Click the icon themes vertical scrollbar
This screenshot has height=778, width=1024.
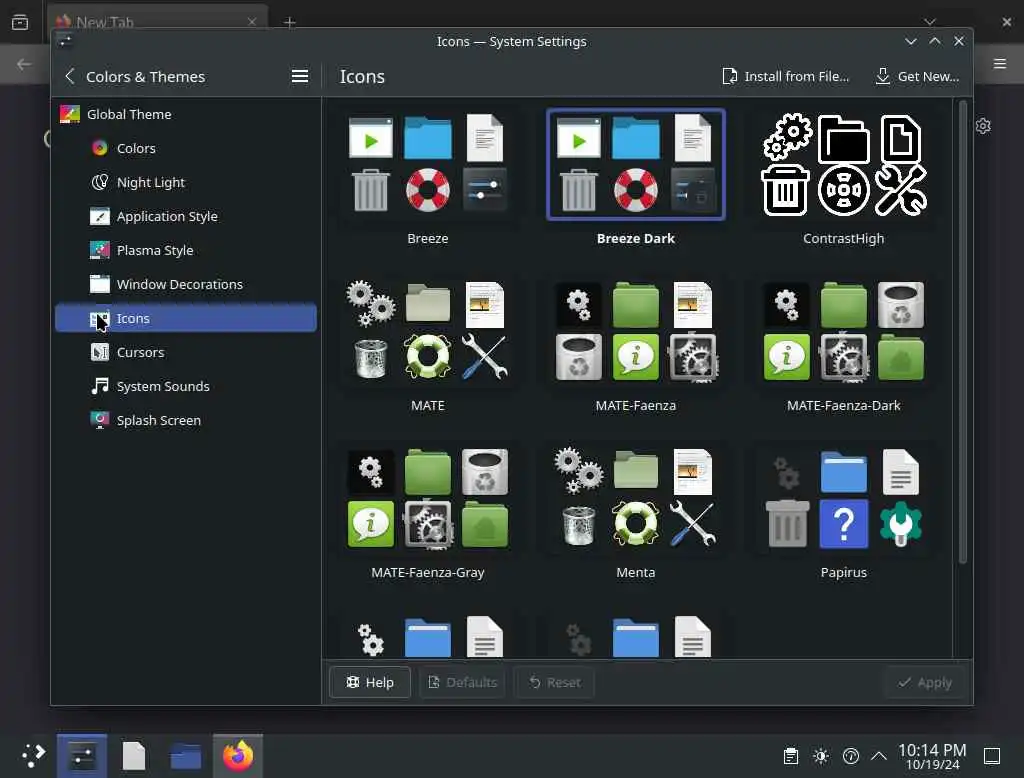pyautogui.click(x=962, y=332)
